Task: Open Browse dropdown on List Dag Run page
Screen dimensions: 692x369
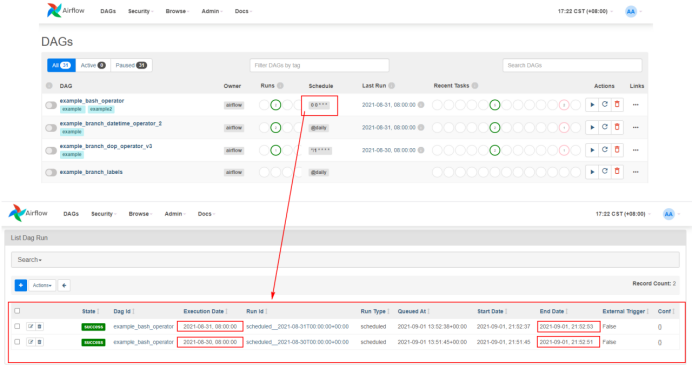Action: pyautogui.click(x=140, y=214)
